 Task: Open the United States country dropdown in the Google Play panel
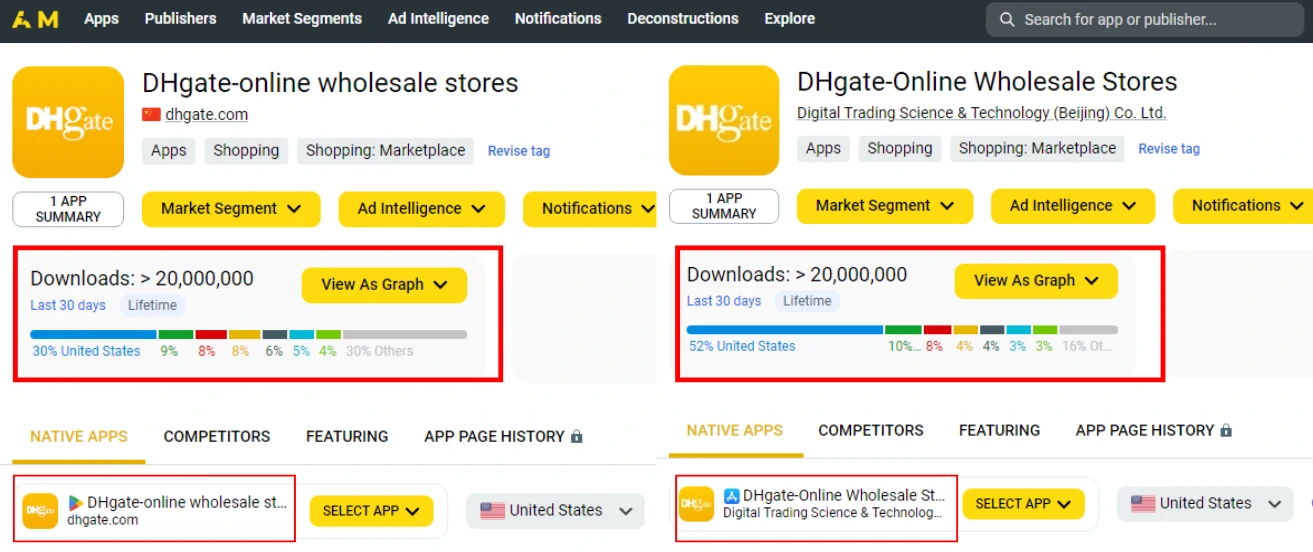tap(555, 510)
